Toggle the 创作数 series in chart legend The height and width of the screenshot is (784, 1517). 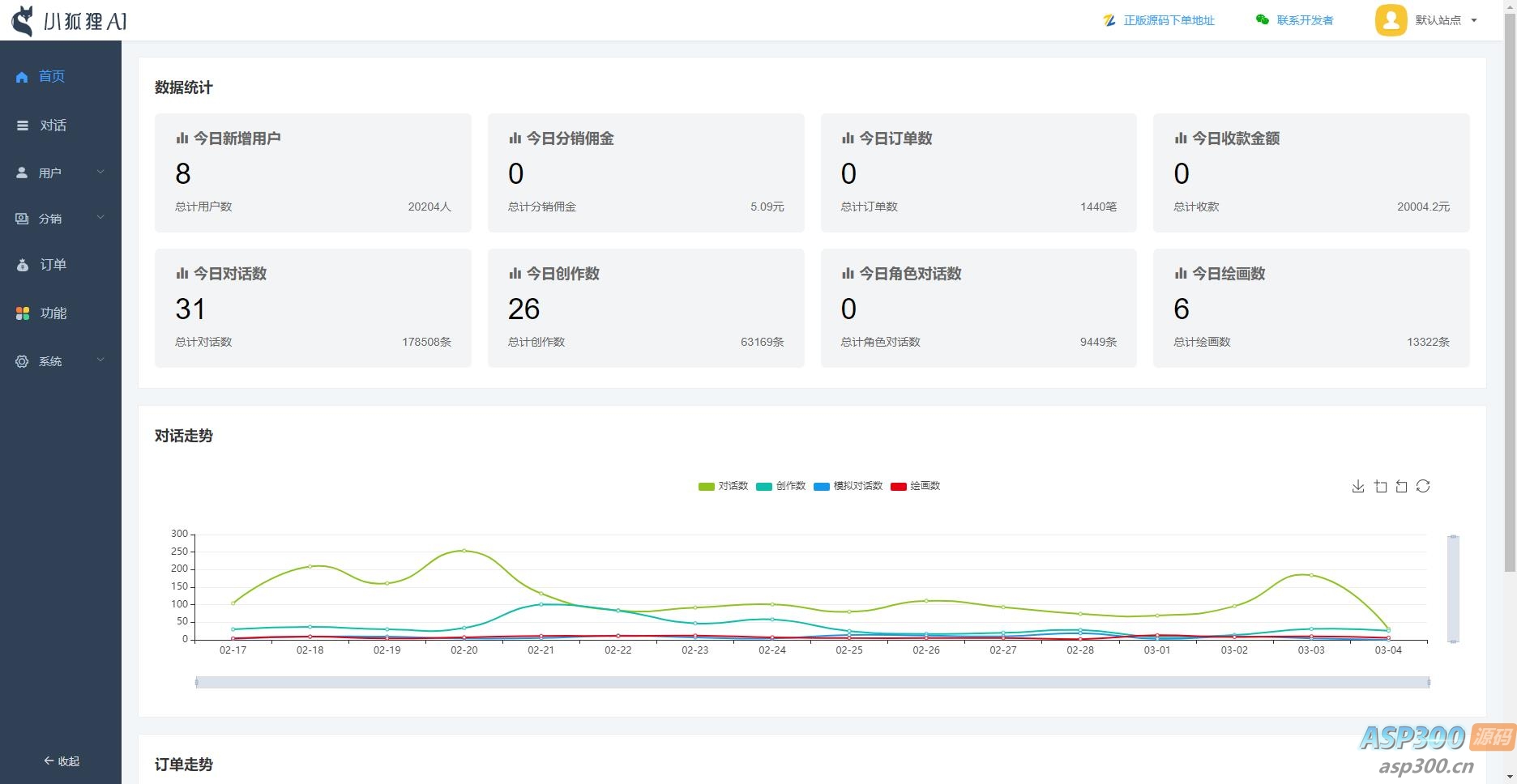tap(780, 486)
